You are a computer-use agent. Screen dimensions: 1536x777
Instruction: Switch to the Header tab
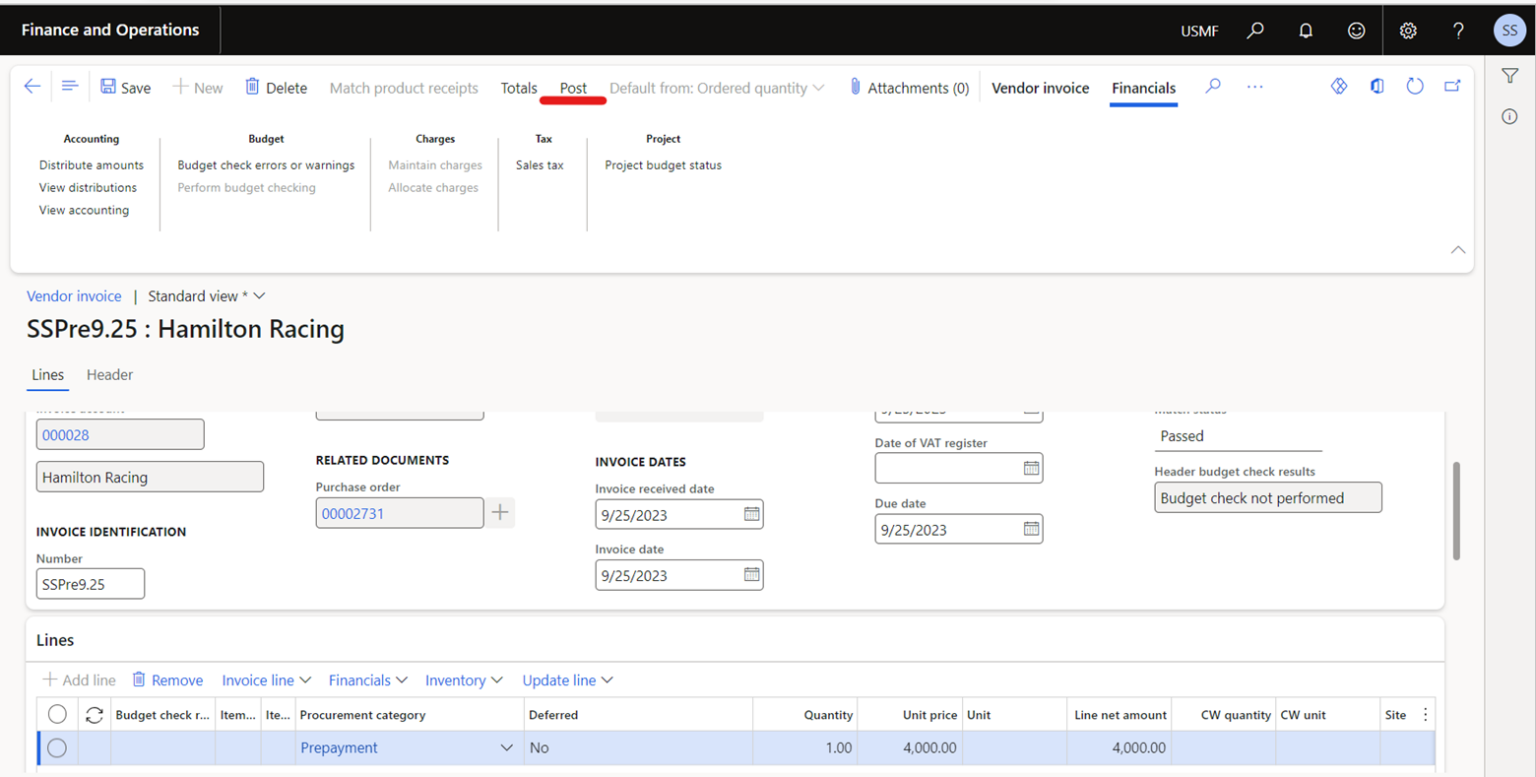point(109,375)
